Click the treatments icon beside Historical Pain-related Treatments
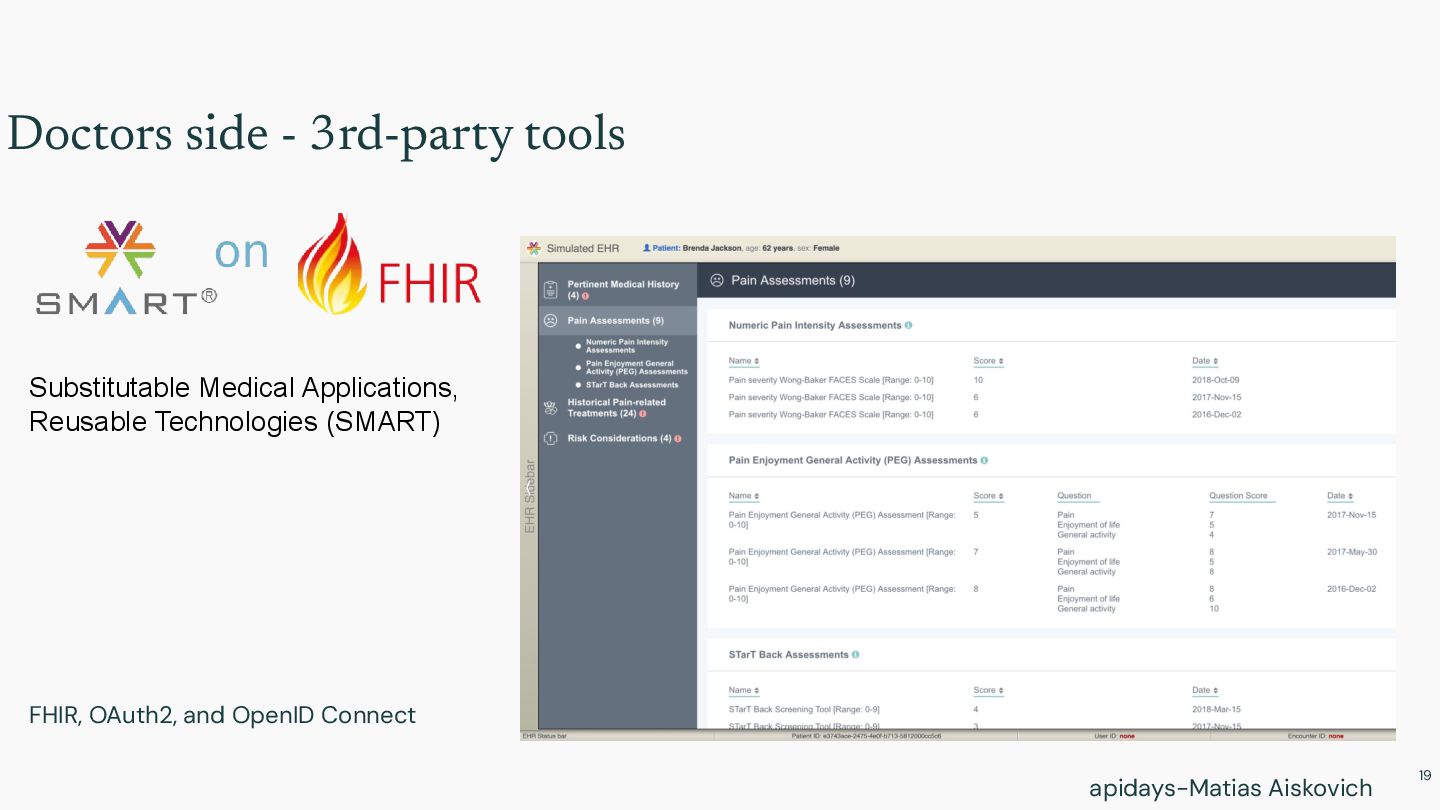1440x810 pixels. (550, 407)
